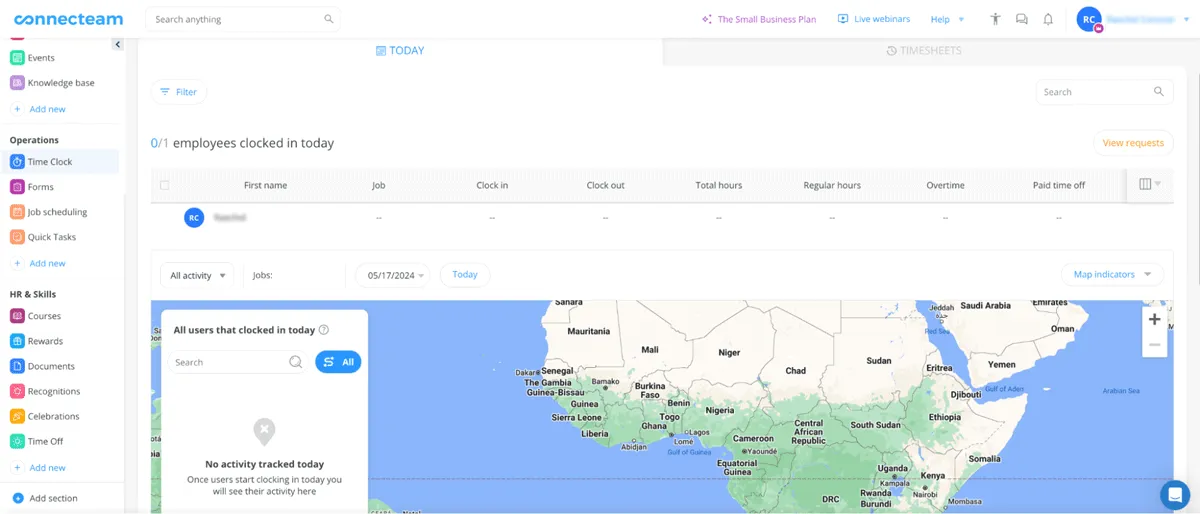Zoom in the map with plus
Screen dimensions: 1200x514
pos(1154,319)
